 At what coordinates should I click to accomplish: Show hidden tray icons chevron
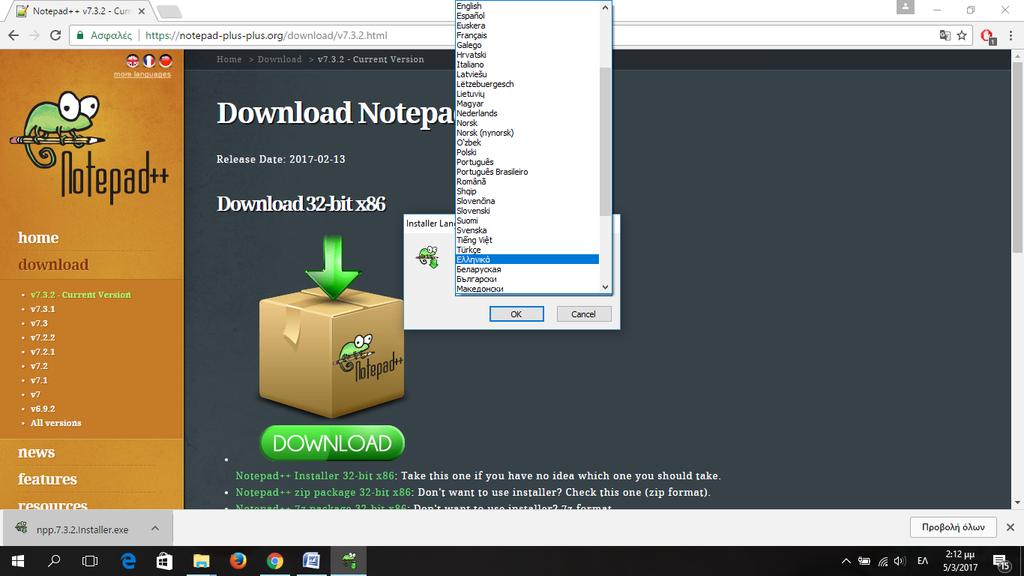pyautogui.click(x=846, y=561)
